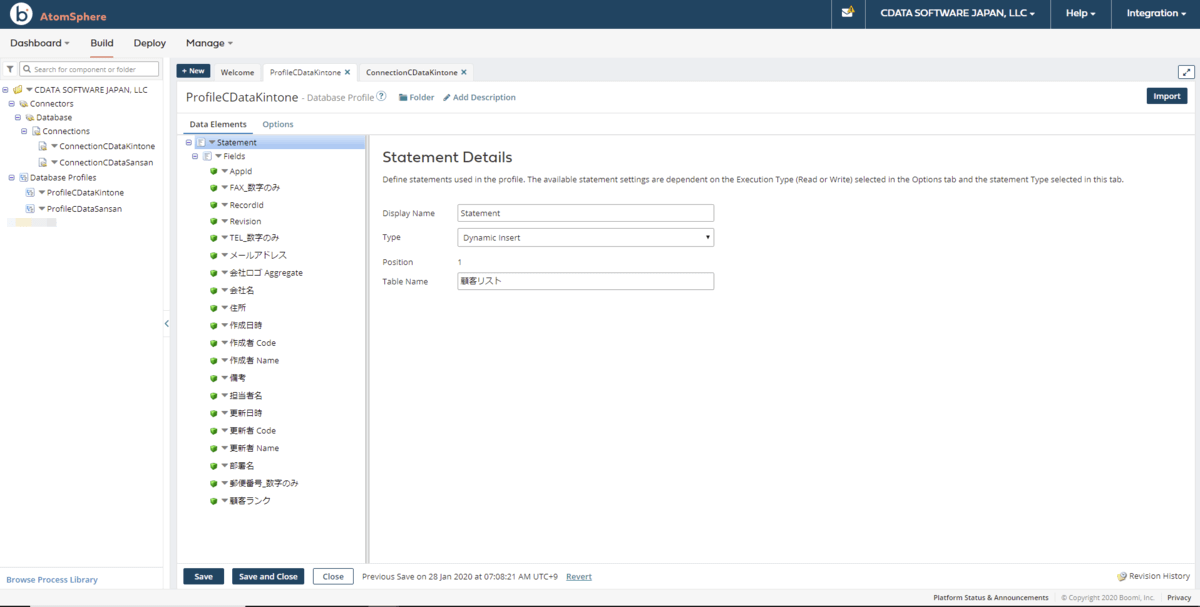Click the Revert link
Viewport: 1200px width, 607px height.
click(579, 577)
